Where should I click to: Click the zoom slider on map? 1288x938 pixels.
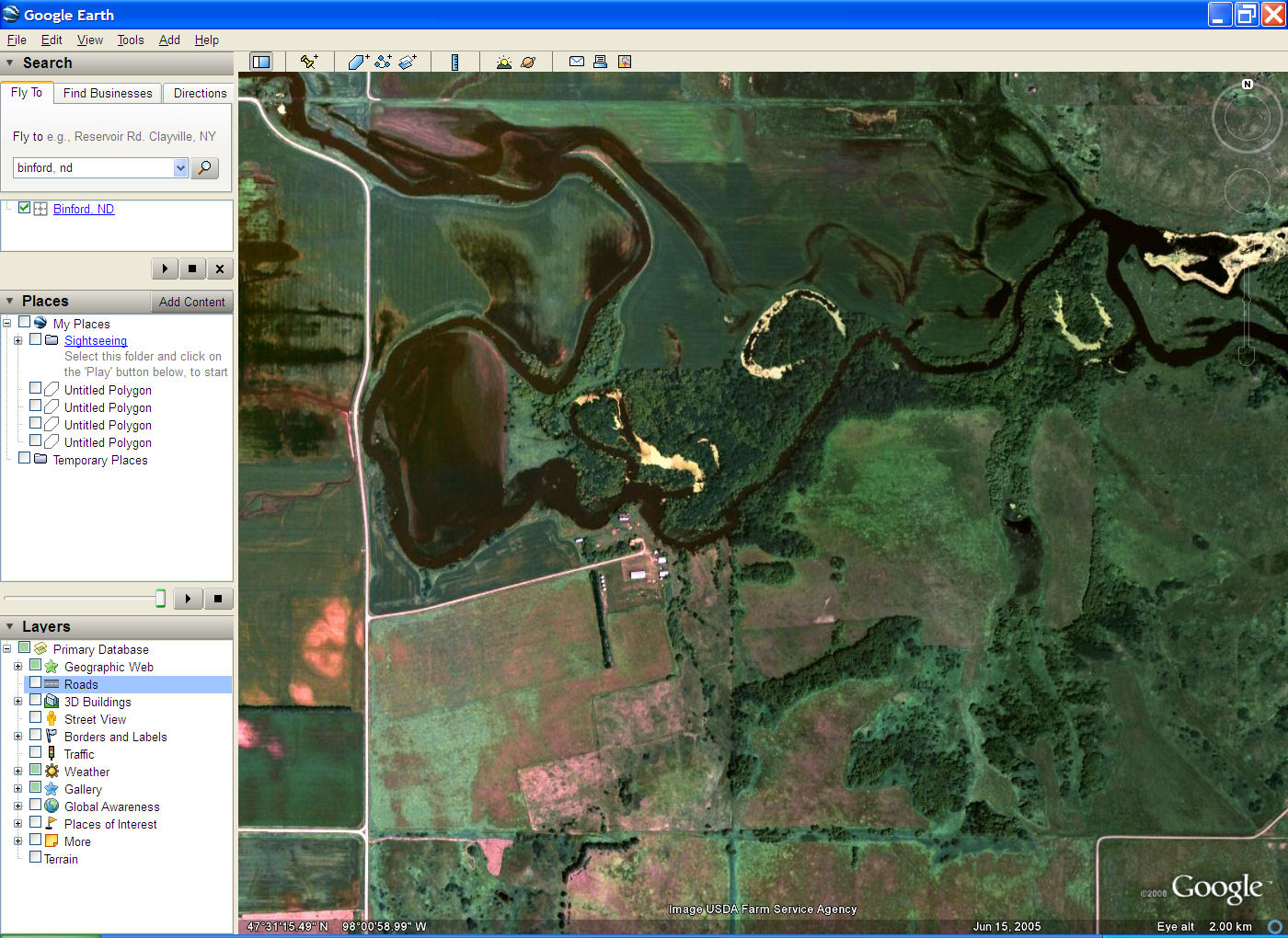click(x=1247, y=299)
